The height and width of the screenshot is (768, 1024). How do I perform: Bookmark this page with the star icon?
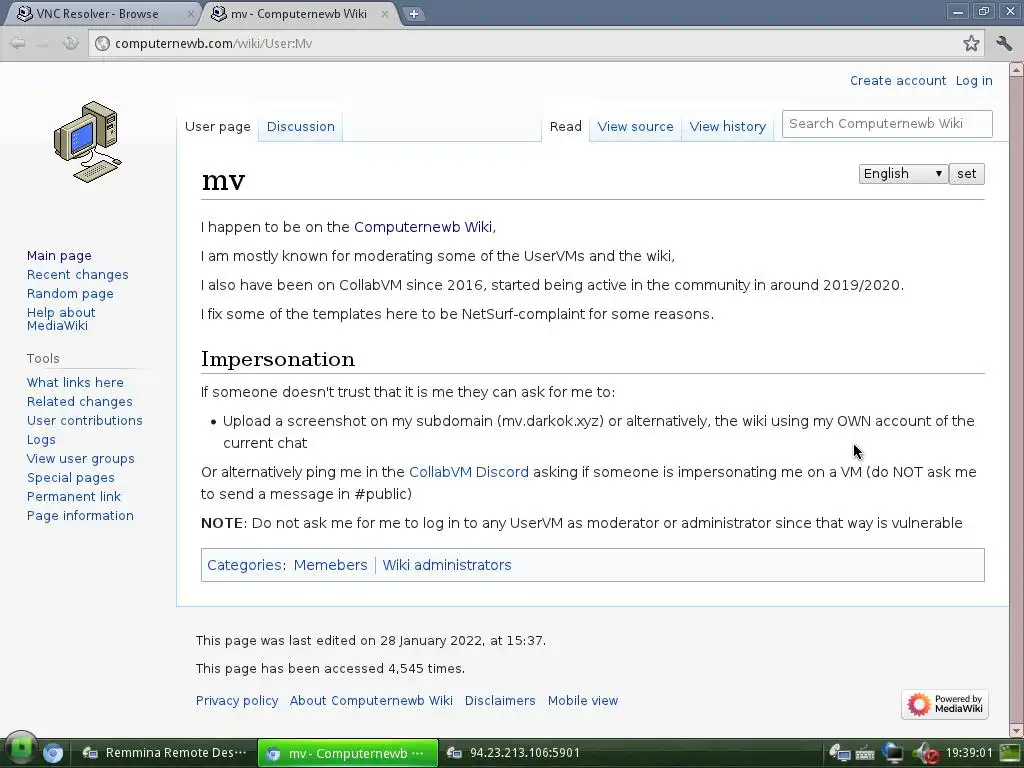[971, 43]
